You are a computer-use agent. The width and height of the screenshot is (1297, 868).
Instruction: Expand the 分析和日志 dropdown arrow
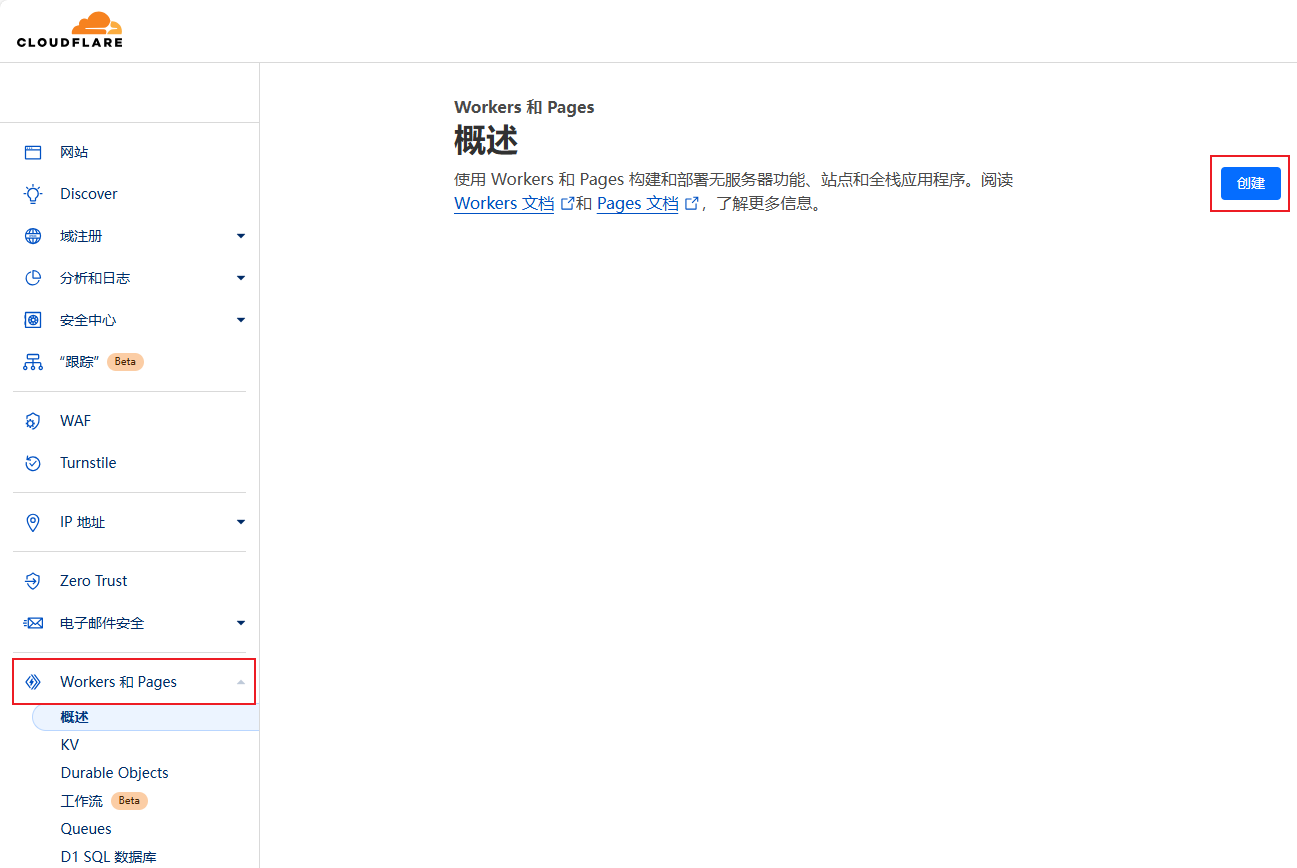tap(240, 278)
